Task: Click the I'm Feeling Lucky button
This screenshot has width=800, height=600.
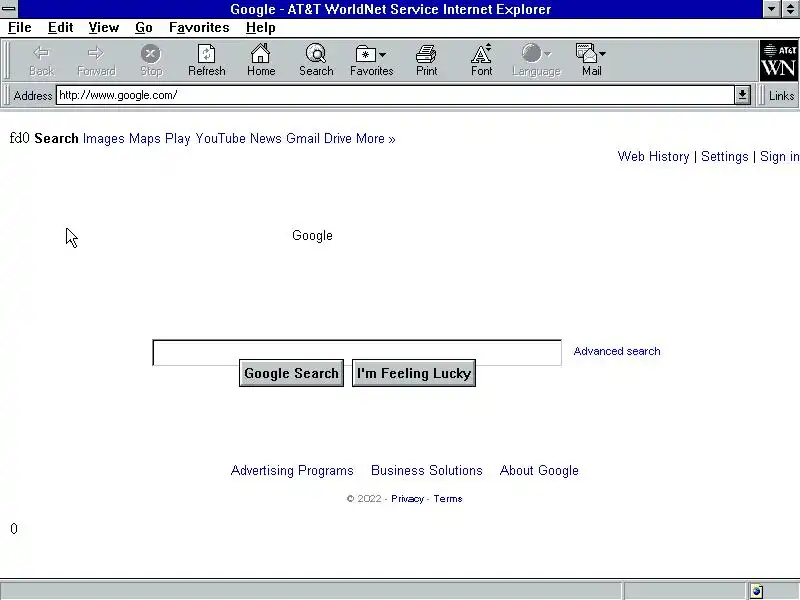Action: 414,373
